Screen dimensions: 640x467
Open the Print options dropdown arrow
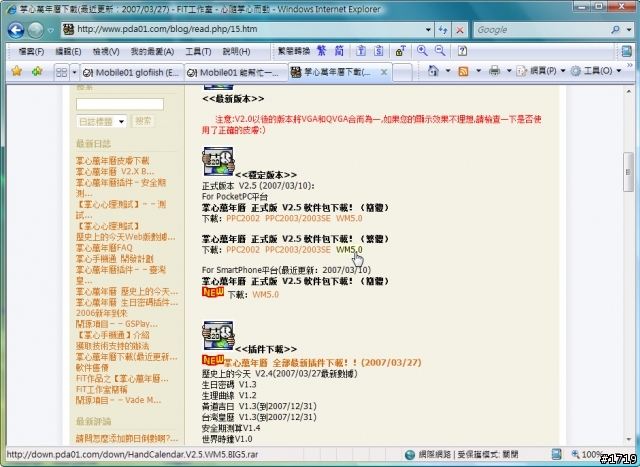pyautogui.click(x=509, y=71)
